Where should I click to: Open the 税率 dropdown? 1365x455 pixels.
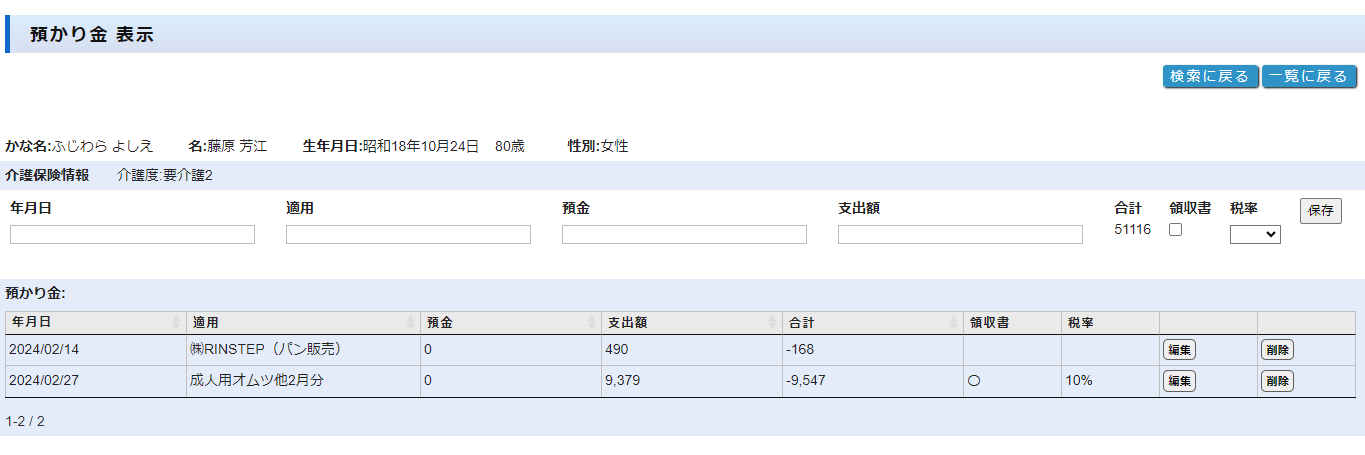point(1255,234)
